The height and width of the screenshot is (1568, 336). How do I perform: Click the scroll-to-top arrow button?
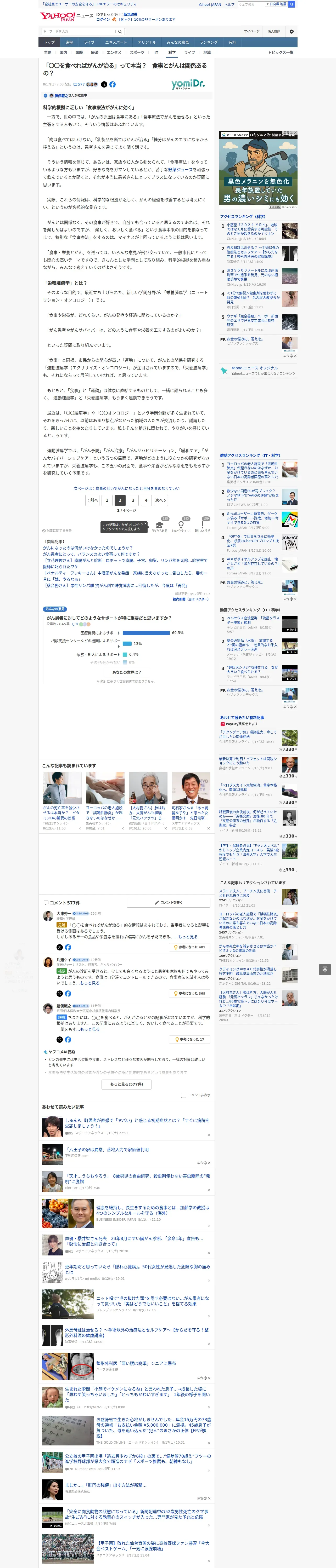325,970
